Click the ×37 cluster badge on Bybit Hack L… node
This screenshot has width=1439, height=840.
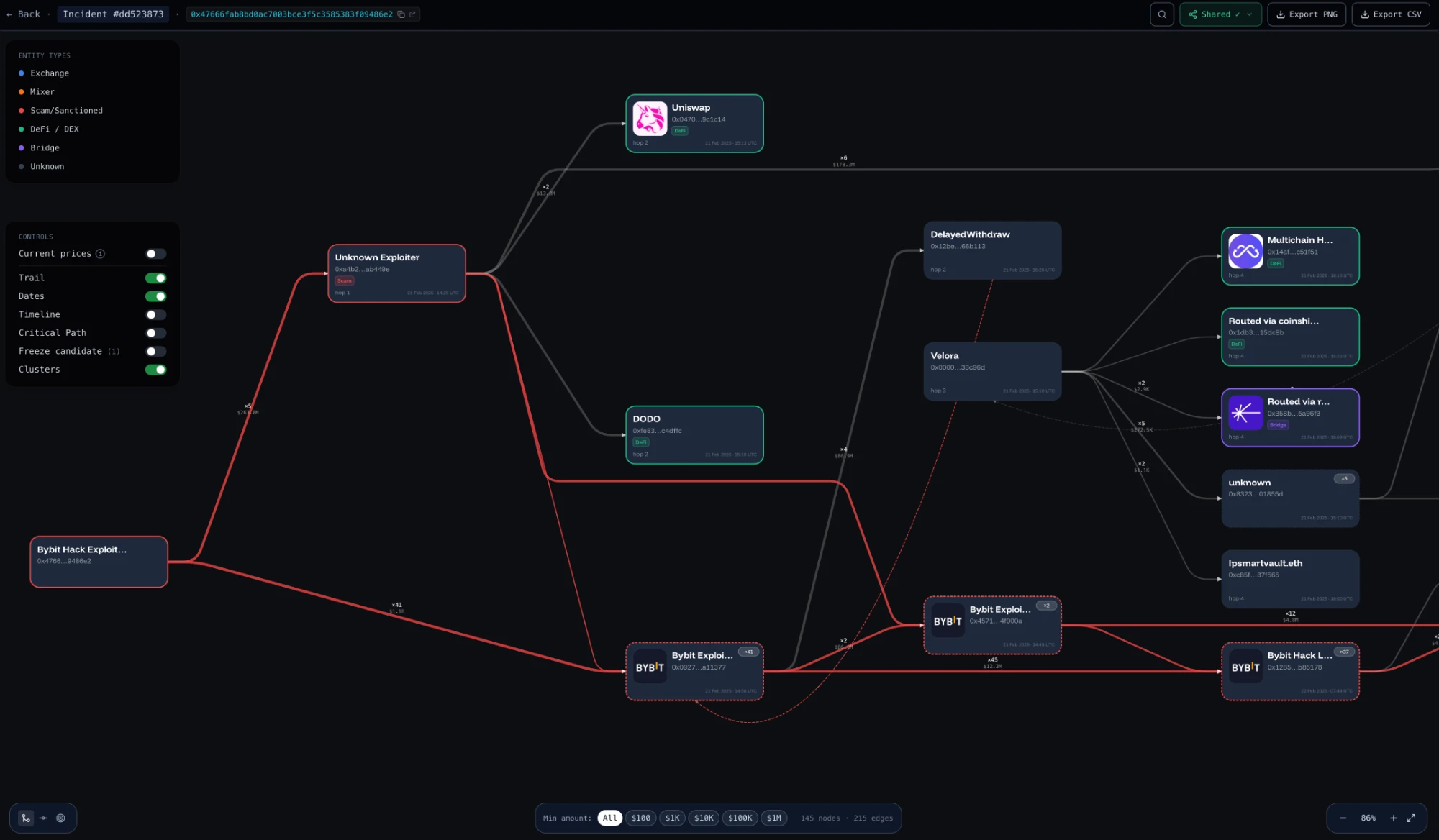click(x=1344, y=652)
